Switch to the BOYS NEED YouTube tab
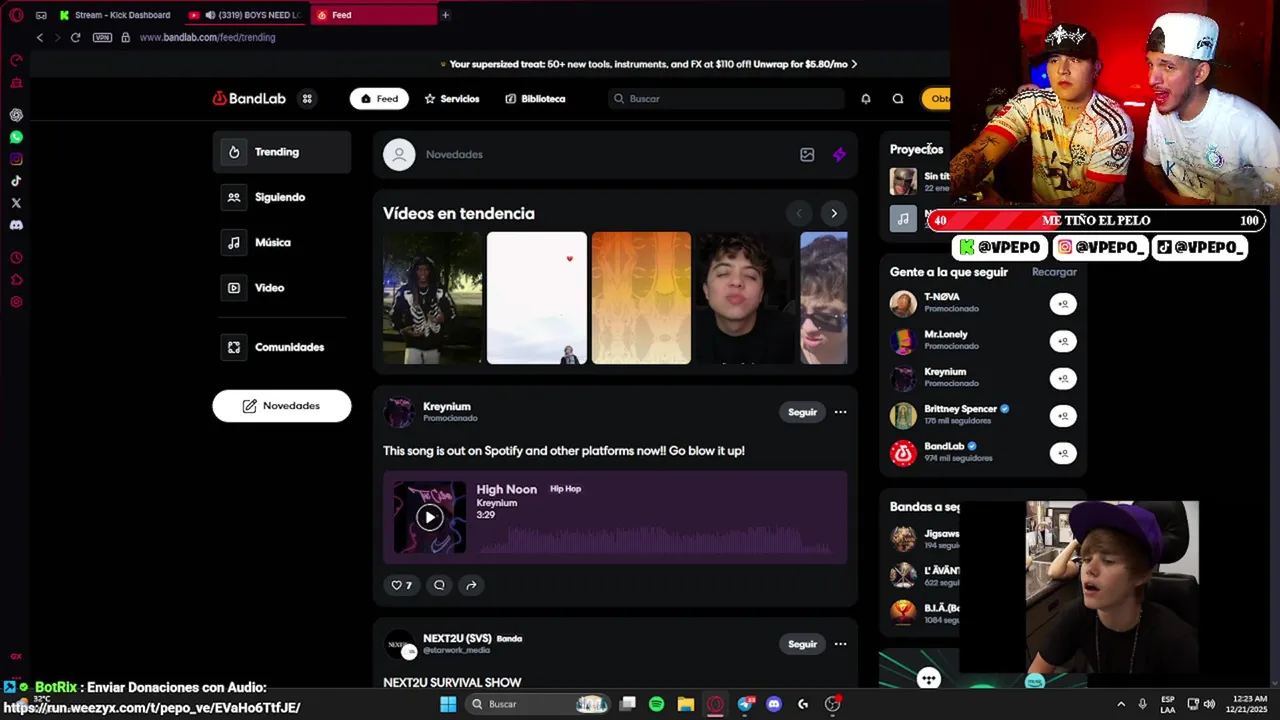Image resolution: width=1280 pixels, height=720 pixels. click(245, 15)
